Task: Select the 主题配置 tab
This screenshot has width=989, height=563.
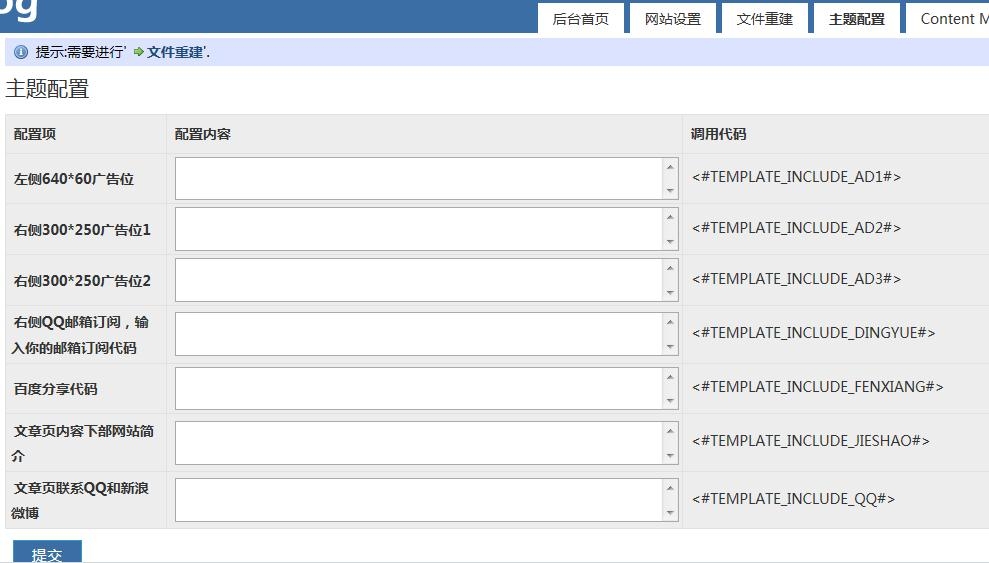Action: [x=857, y=18]
